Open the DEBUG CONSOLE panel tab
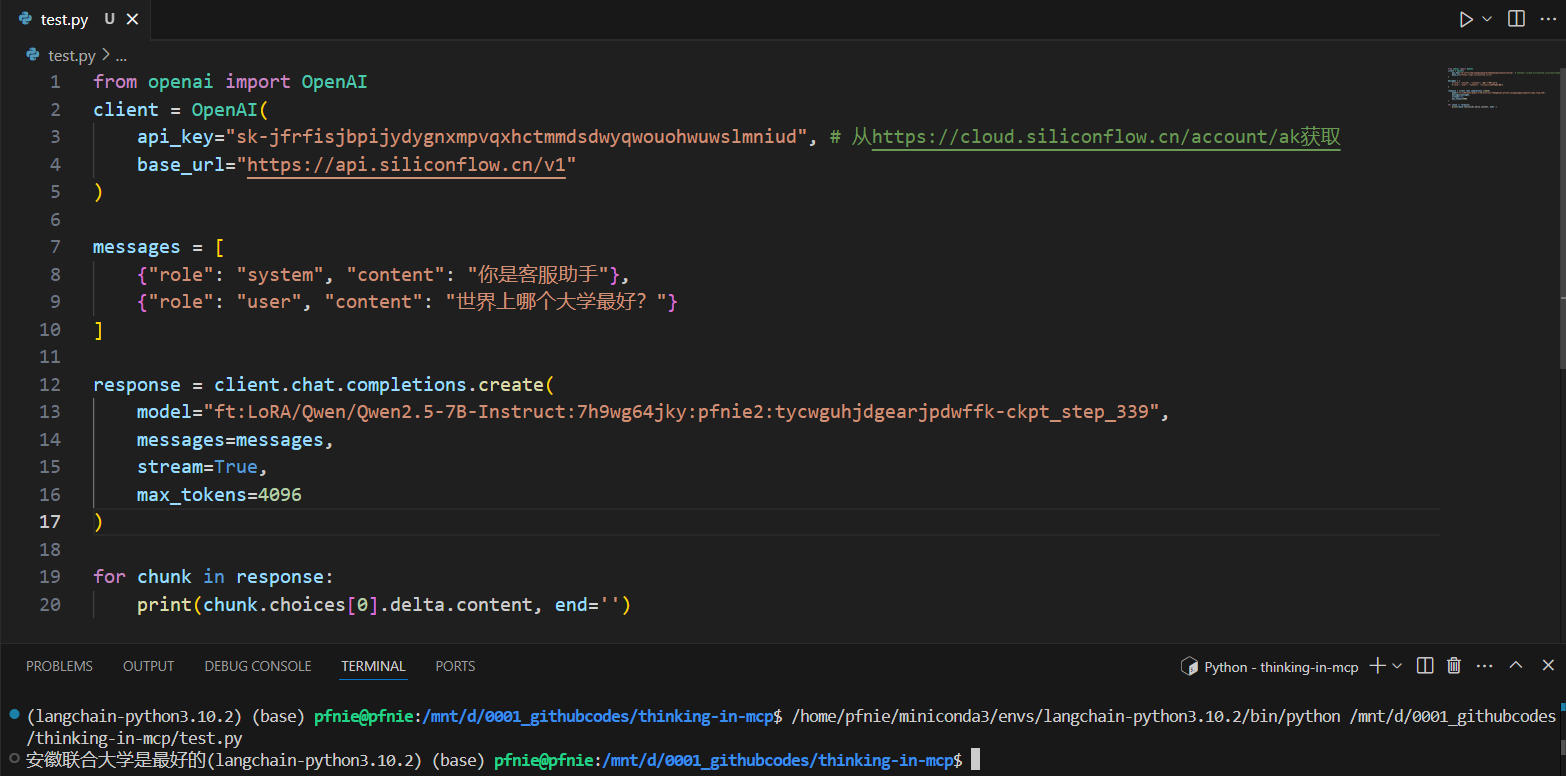 coord(258,666)
